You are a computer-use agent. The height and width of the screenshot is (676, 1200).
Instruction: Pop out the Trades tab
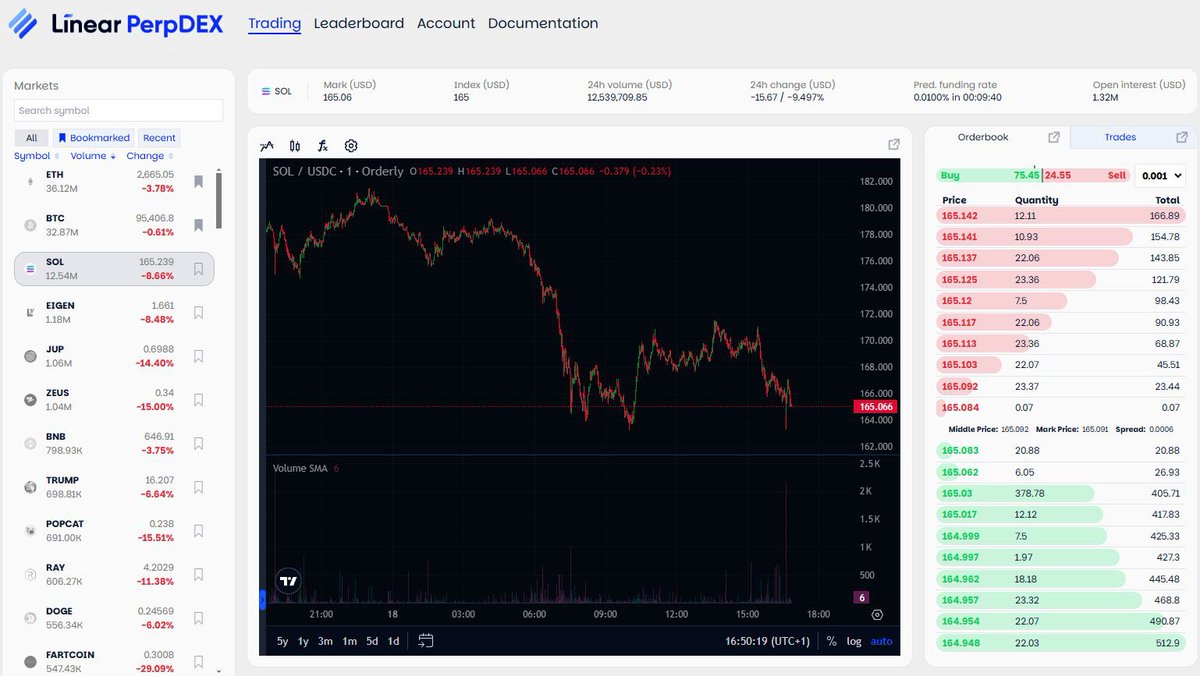pos(1182,137)
